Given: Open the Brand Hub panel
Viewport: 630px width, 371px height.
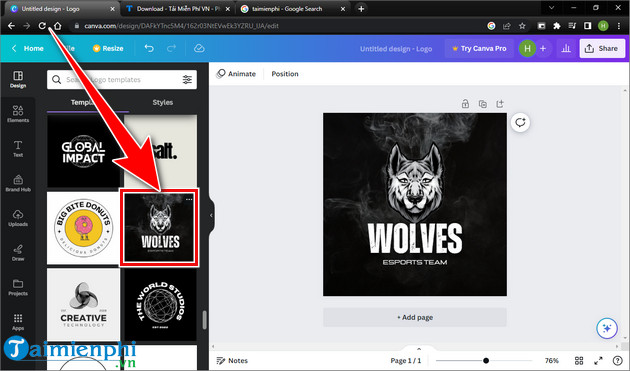Looking at the screenshot, I should [18, 183].
